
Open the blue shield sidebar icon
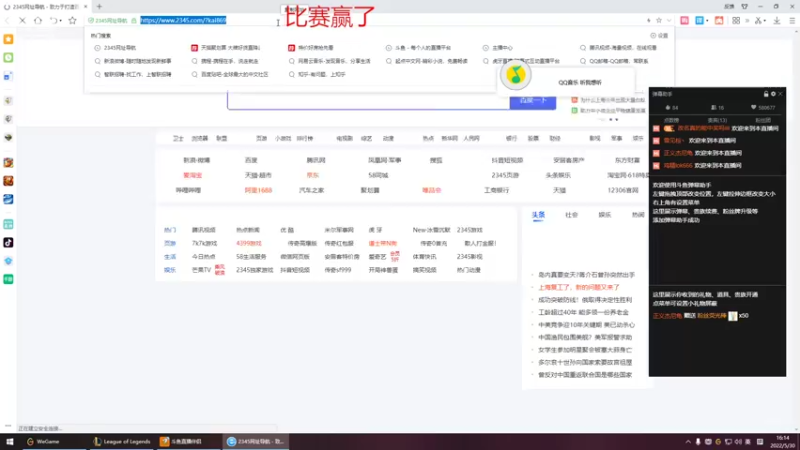(x=8, y=261)
